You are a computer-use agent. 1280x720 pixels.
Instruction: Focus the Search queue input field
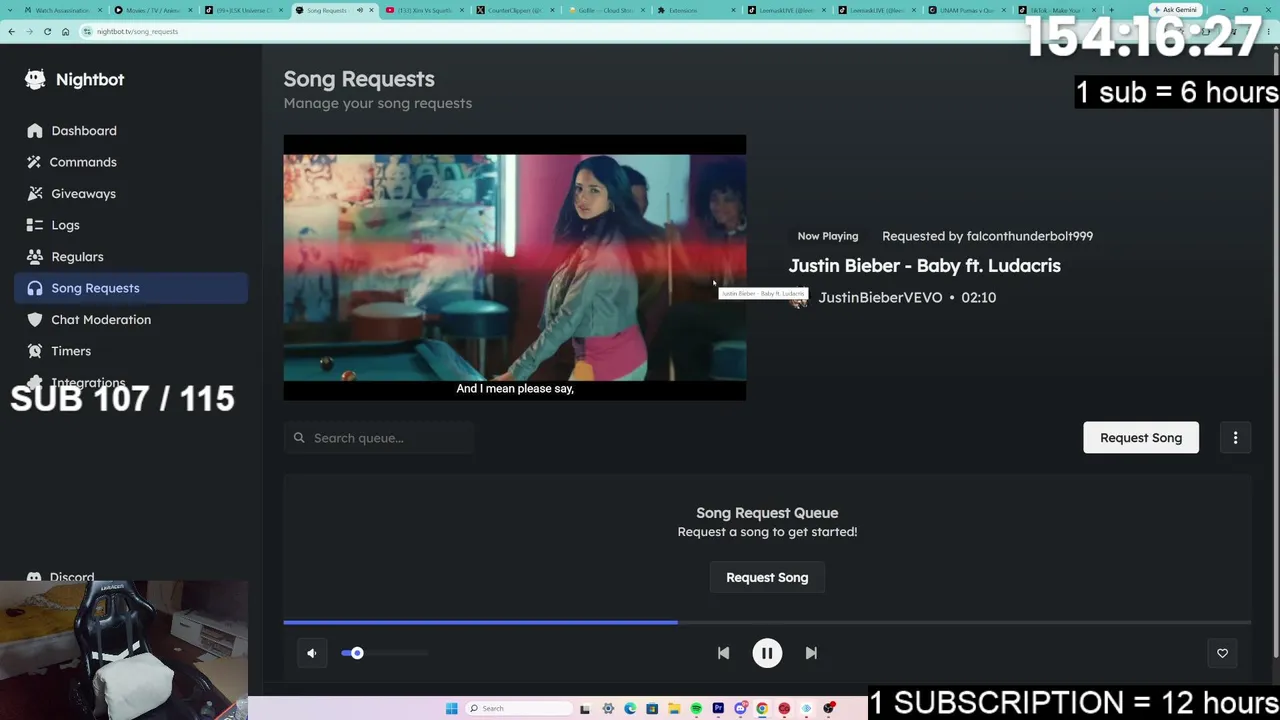click(379, 438)
